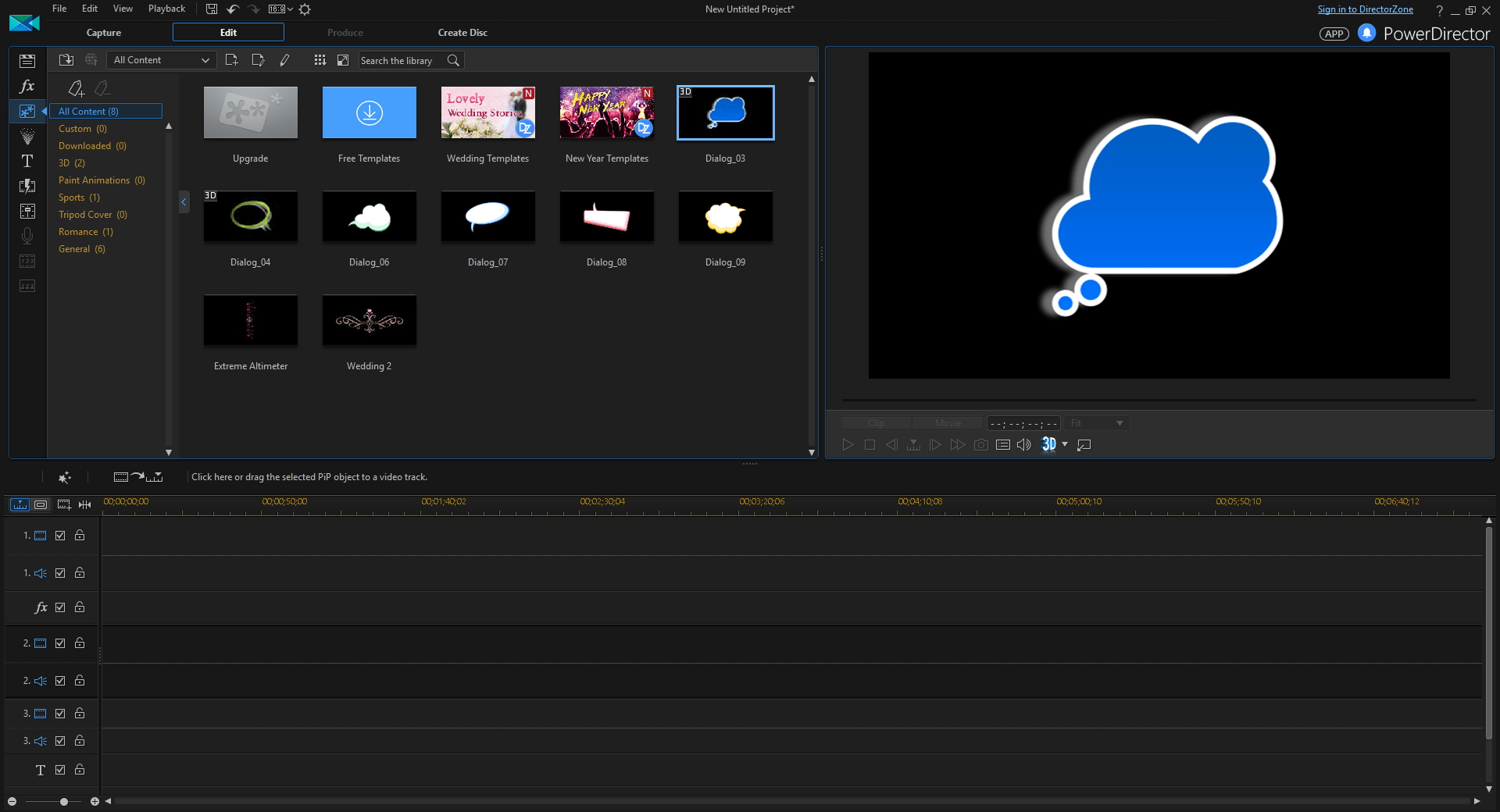Click the save project icon
Viewport: 1500px width, 812px height.
(x=211, y=9)
